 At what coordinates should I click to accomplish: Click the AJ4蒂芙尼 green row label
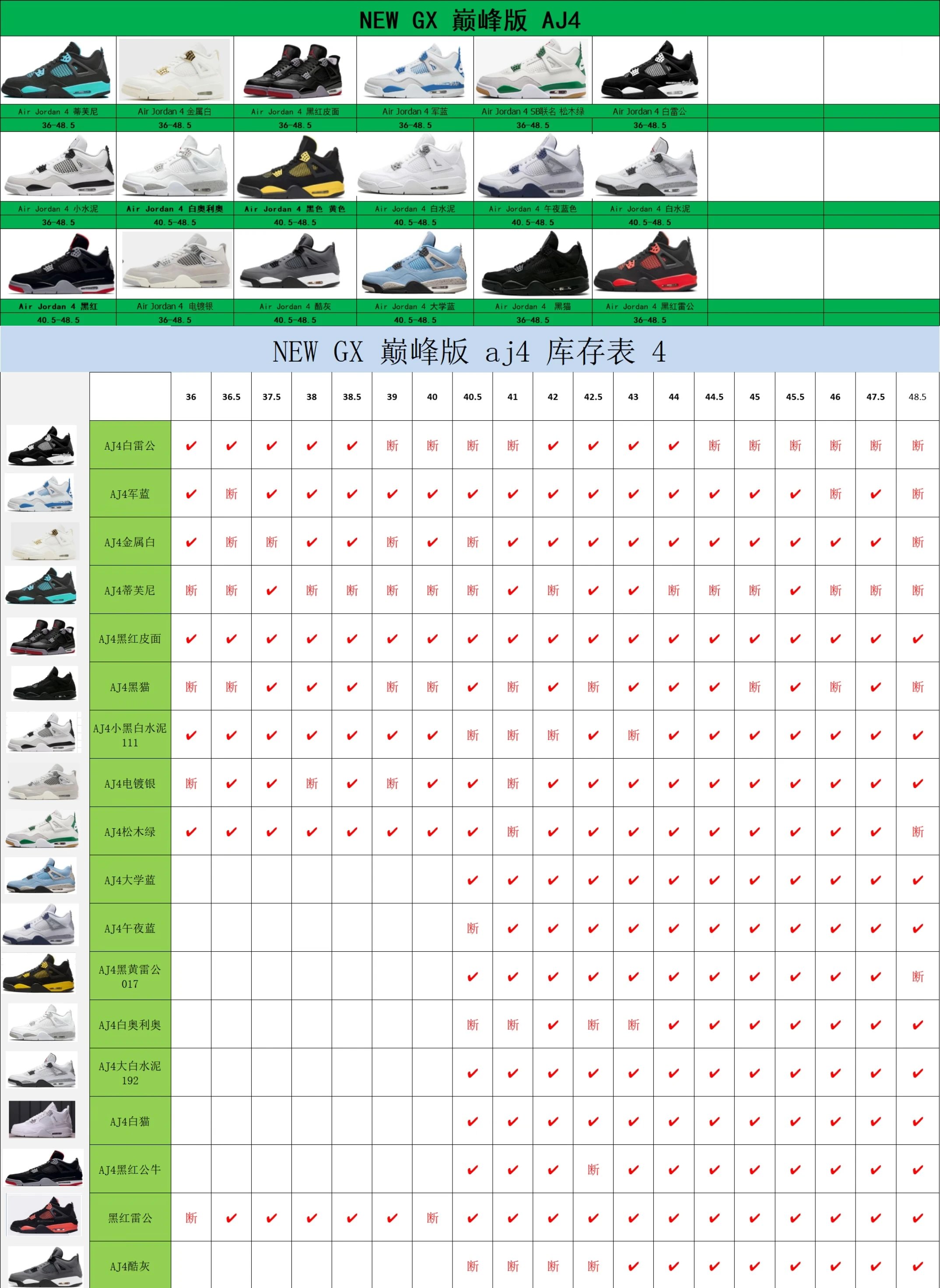point(130,590)
